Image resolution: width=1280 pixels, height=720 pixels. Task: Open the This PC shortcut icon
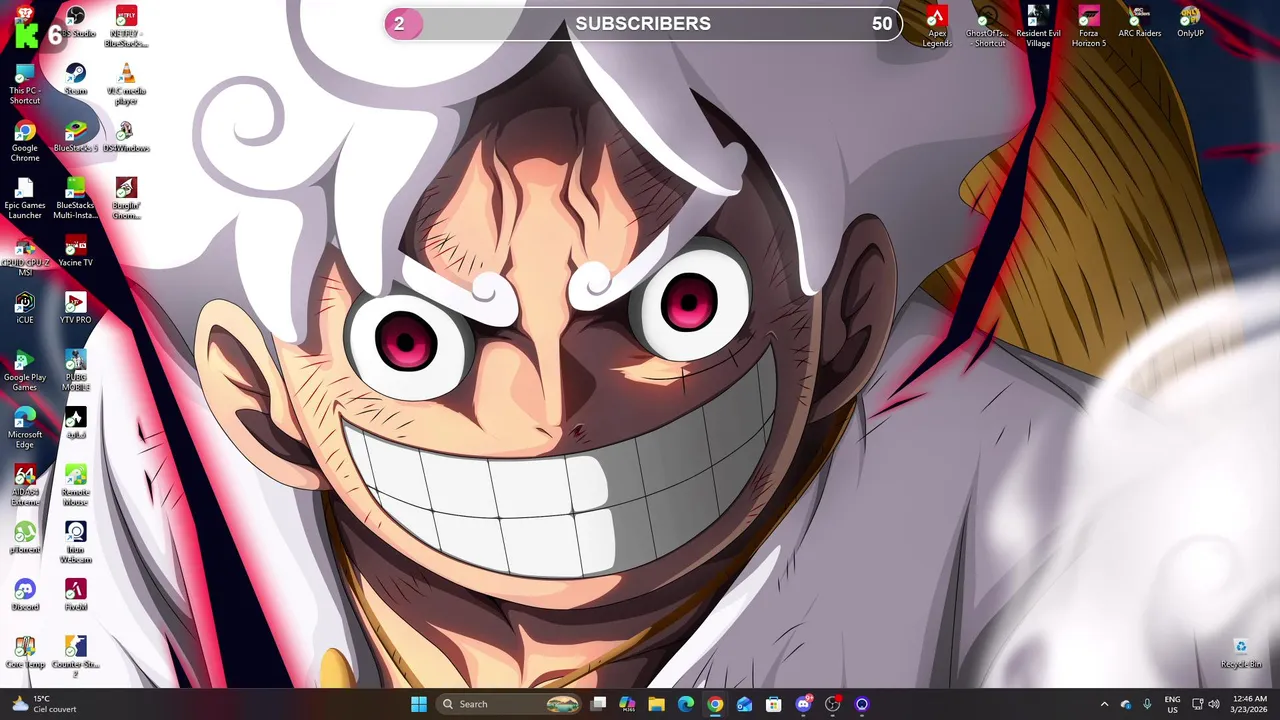(x=25, y=84)
